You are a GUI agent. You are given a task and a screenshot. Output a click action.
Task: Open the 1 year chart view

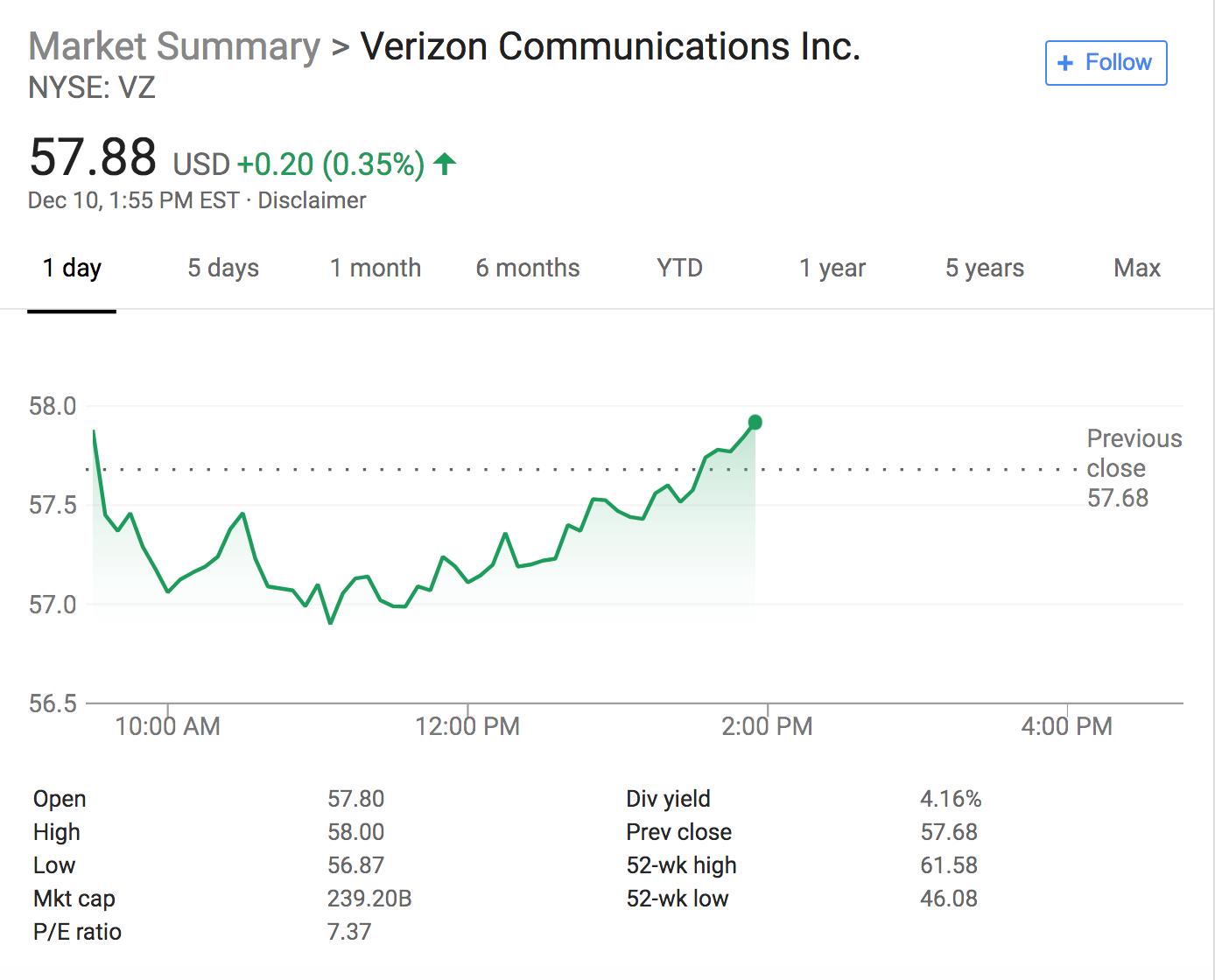(x=832, y=268)
